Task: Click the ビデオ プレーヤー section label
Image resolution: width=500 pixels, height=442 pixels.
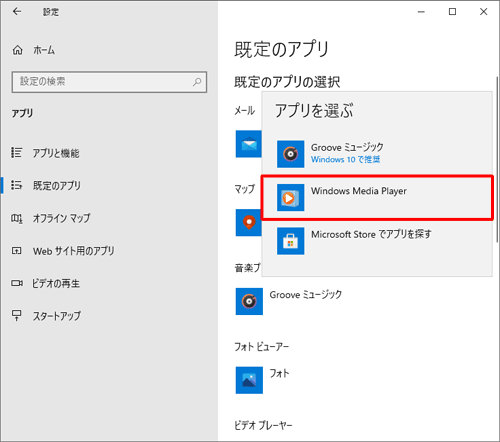Action: tap(263, 426)
